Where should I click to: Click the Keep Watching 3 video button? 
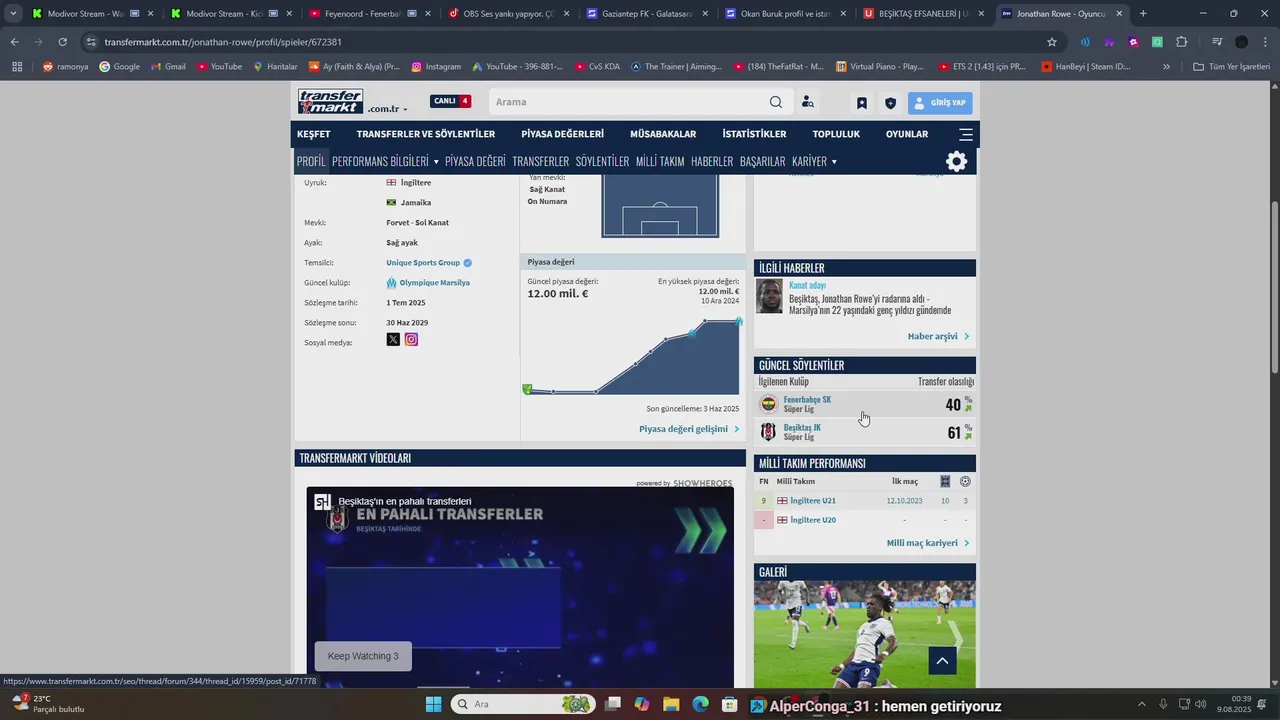pyautogui.click(x=363, y=656)
